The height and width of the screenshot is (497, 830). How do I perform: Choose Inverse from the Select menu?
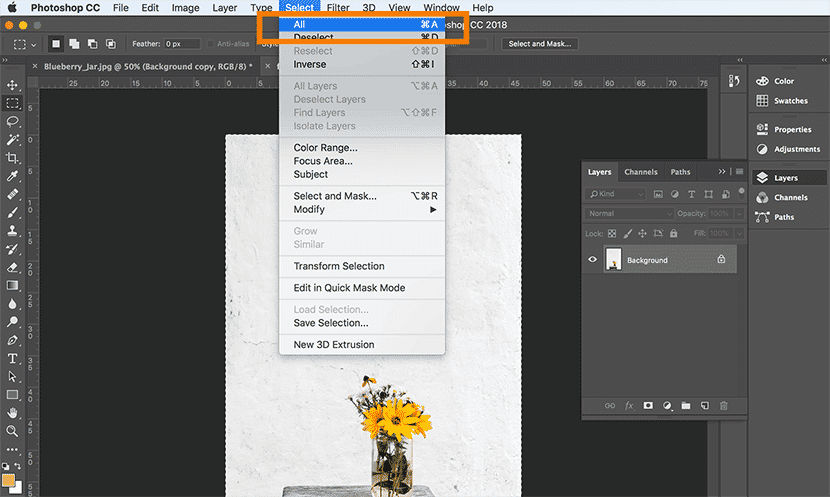click(310, 65)
